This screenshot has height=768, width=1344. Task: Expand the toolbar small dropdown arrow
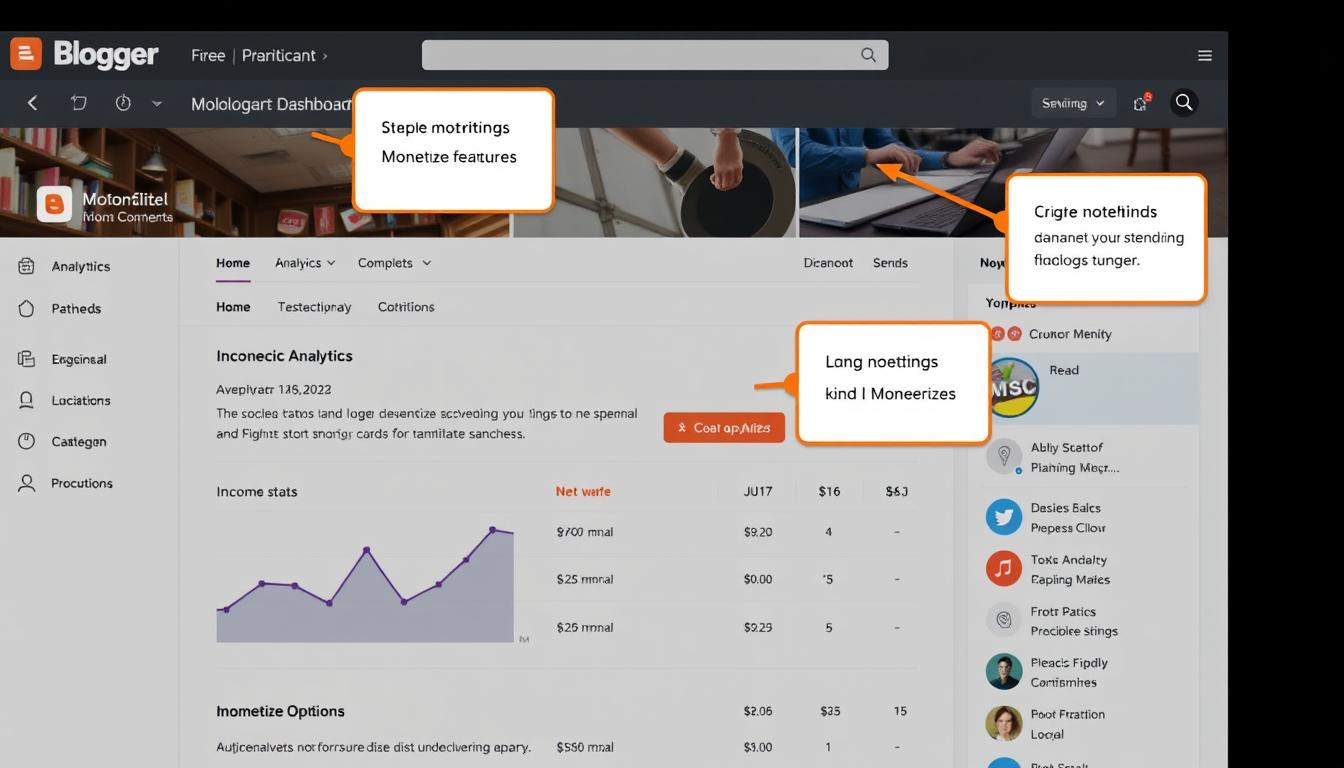coord(157,103)
